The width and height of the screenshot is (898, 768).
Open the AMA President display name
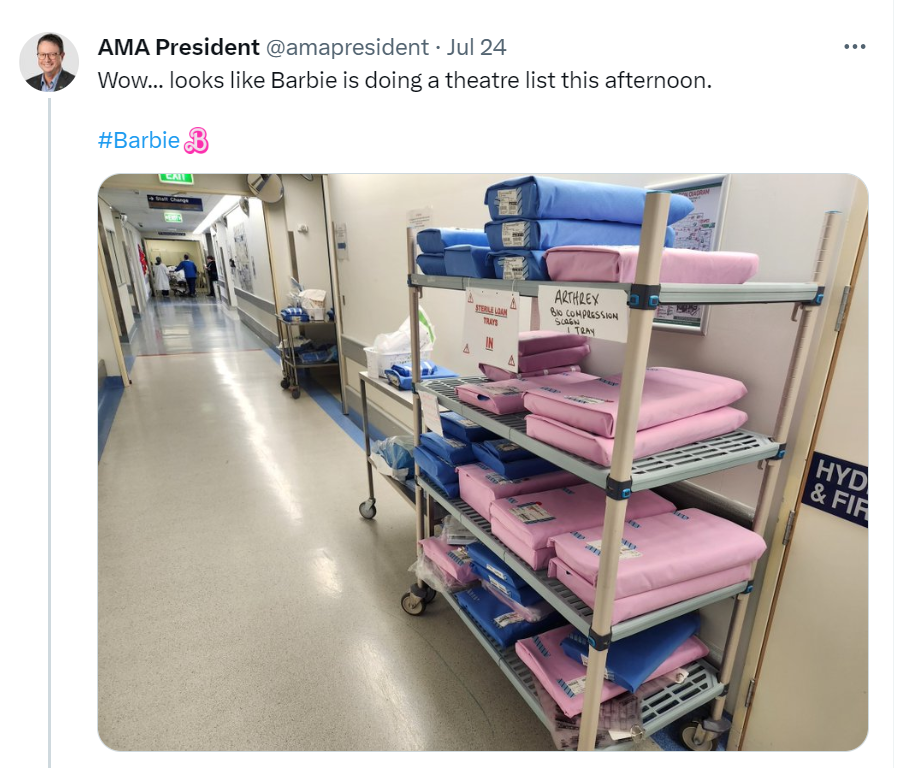coord(179,47)
